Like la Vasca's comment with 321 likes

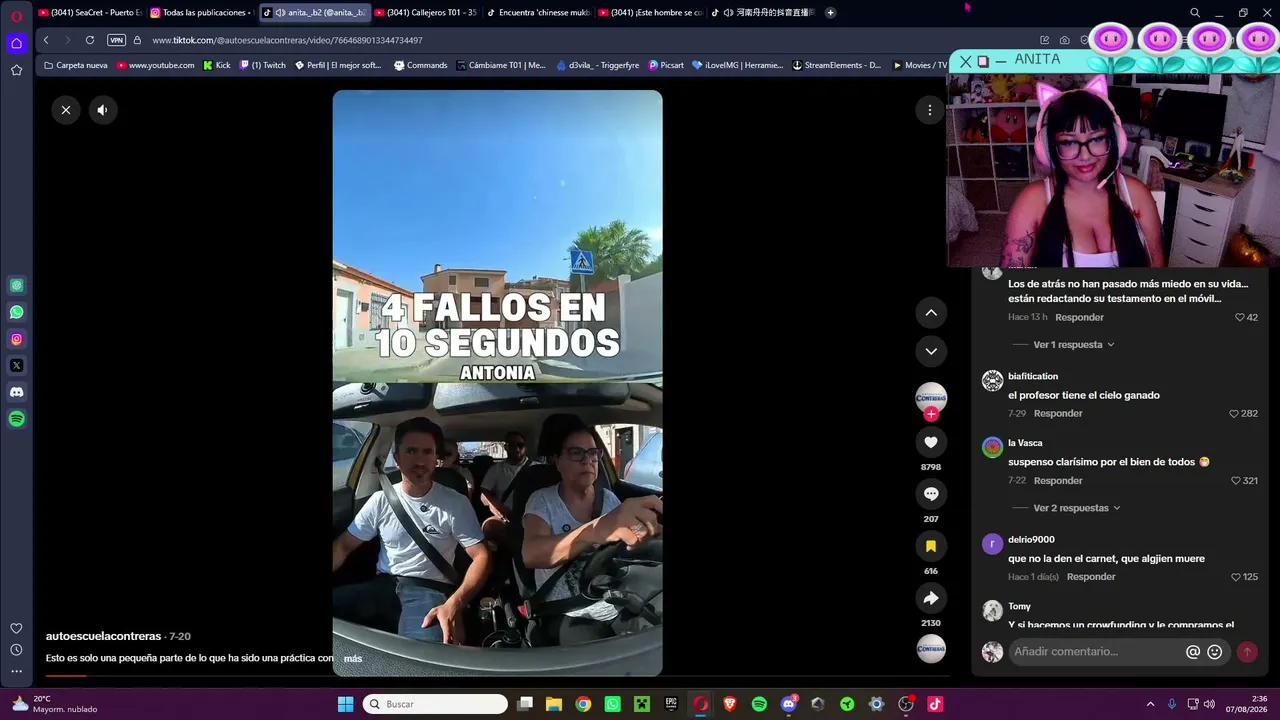tap(1236, 481)
